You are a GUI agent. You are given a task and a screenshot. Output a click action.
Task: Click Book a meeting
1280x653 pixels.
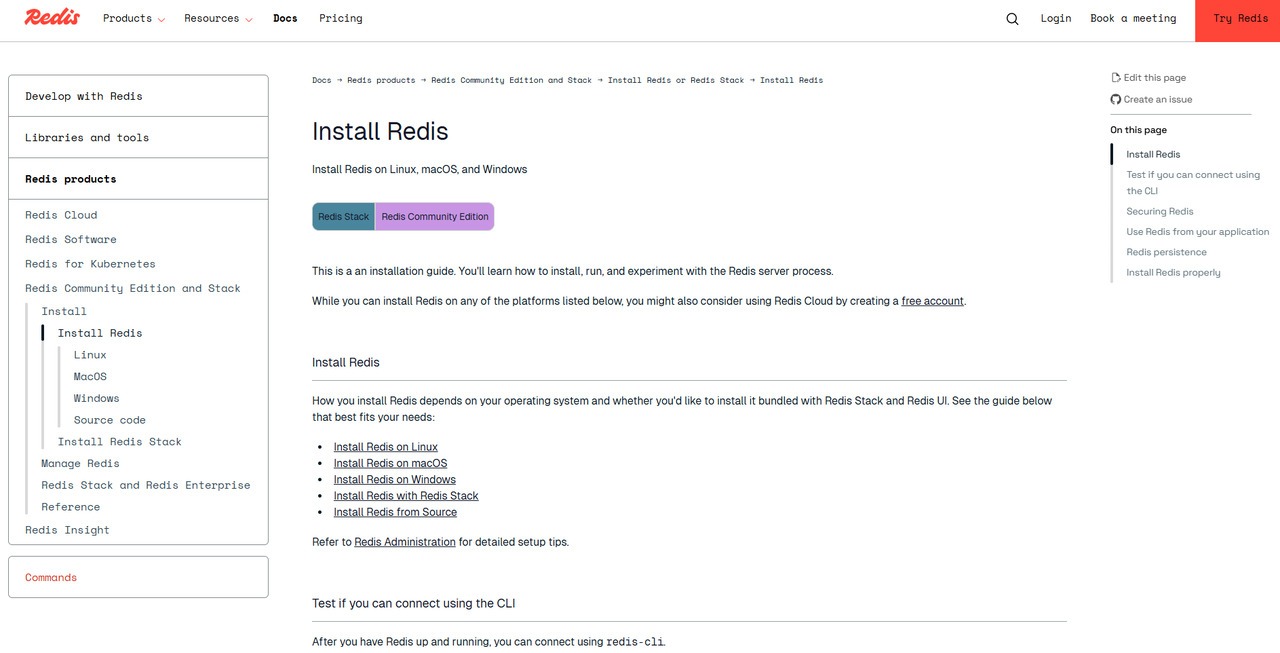pos(1133,18)
